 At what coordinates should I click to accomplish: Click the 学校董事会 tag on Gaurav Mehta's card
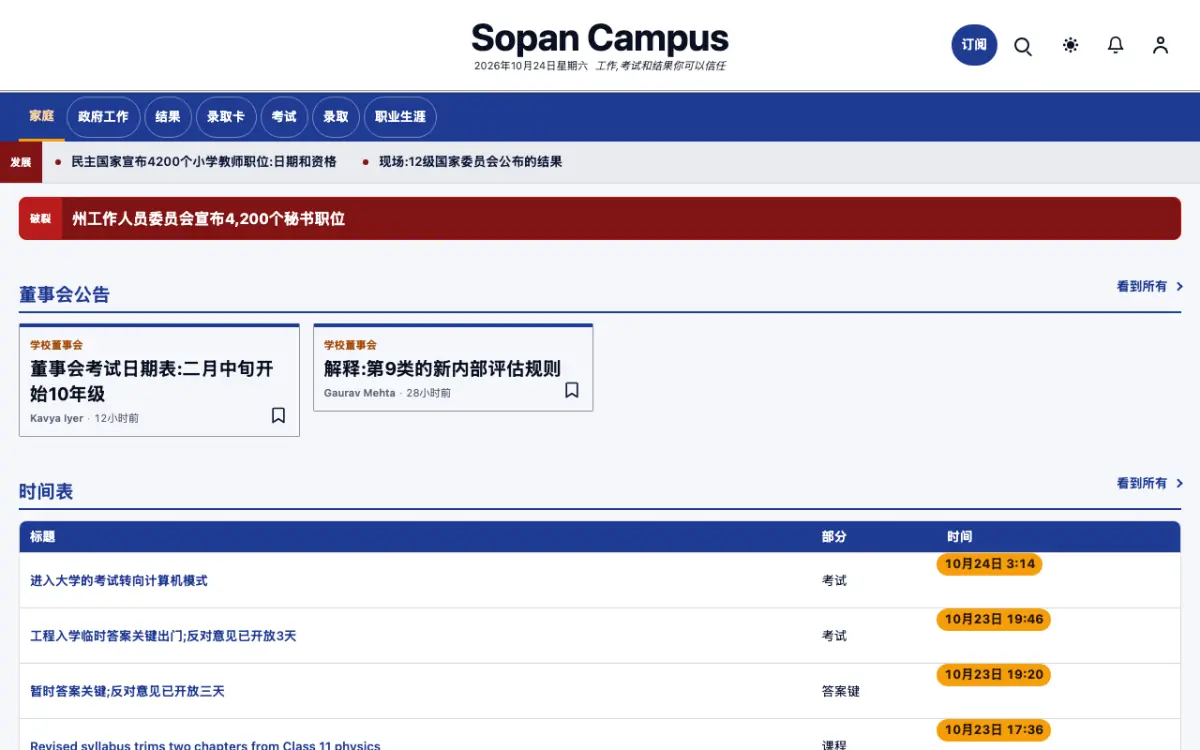coord(350,345)
